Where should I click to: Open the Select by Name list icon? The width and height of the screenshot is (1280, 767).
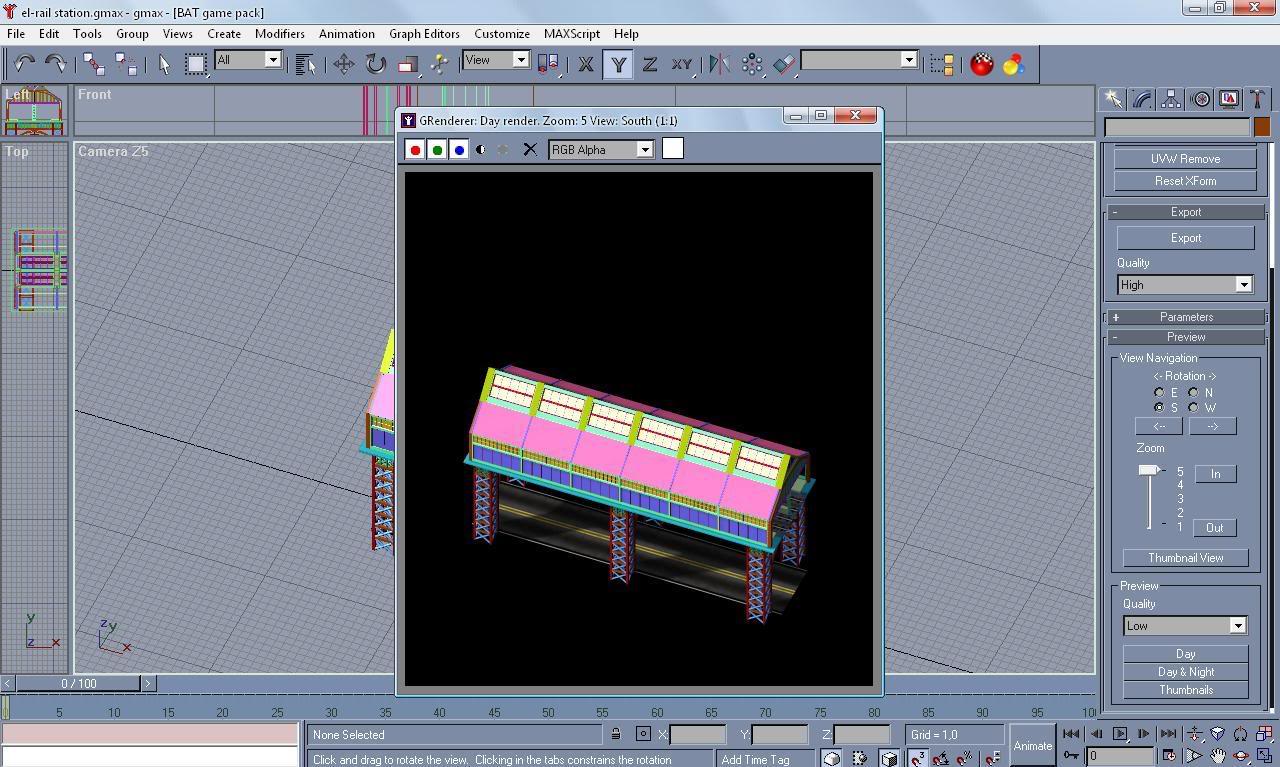(306, 64)
